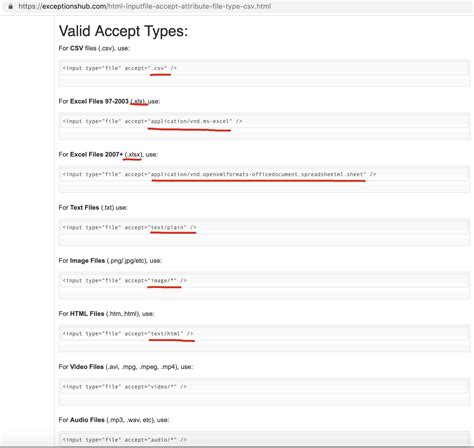The height and width of the screenshot is (448, 474).
Task: Click the For CSV files label
Action: coord(94,48)
